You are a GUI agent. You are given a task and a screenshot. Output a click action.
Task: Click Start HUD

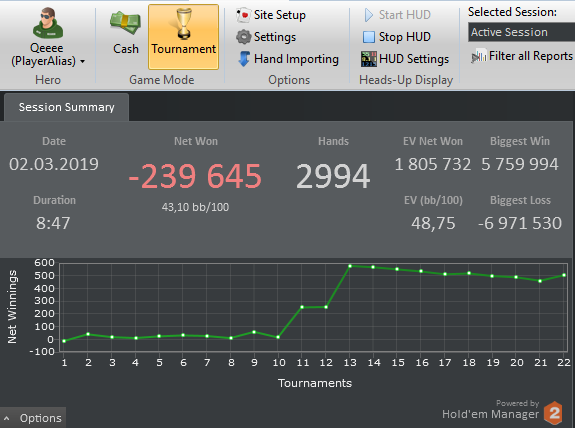397,15
